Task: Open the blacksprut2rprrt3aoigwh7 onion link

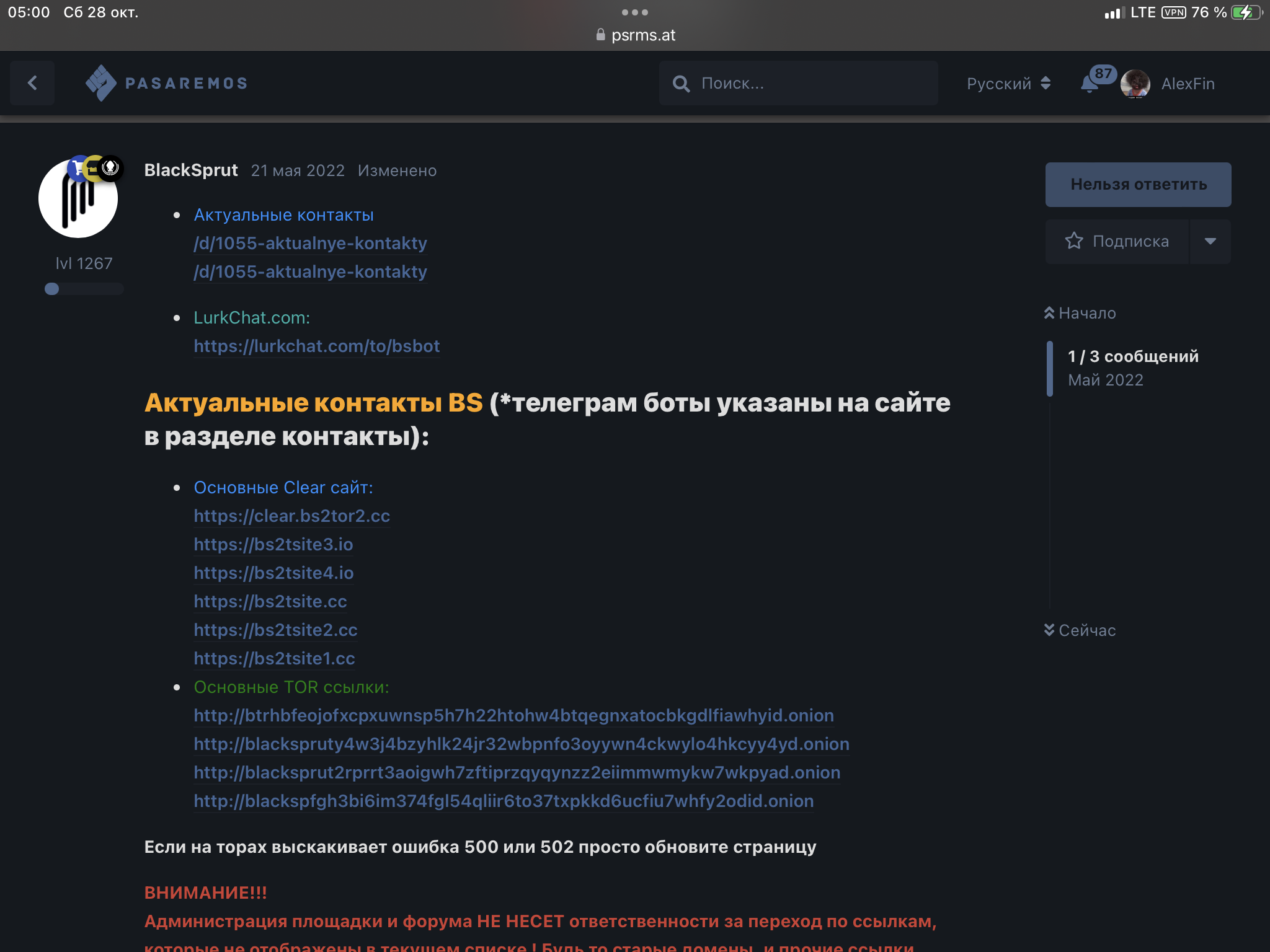Action: (517, 773)
